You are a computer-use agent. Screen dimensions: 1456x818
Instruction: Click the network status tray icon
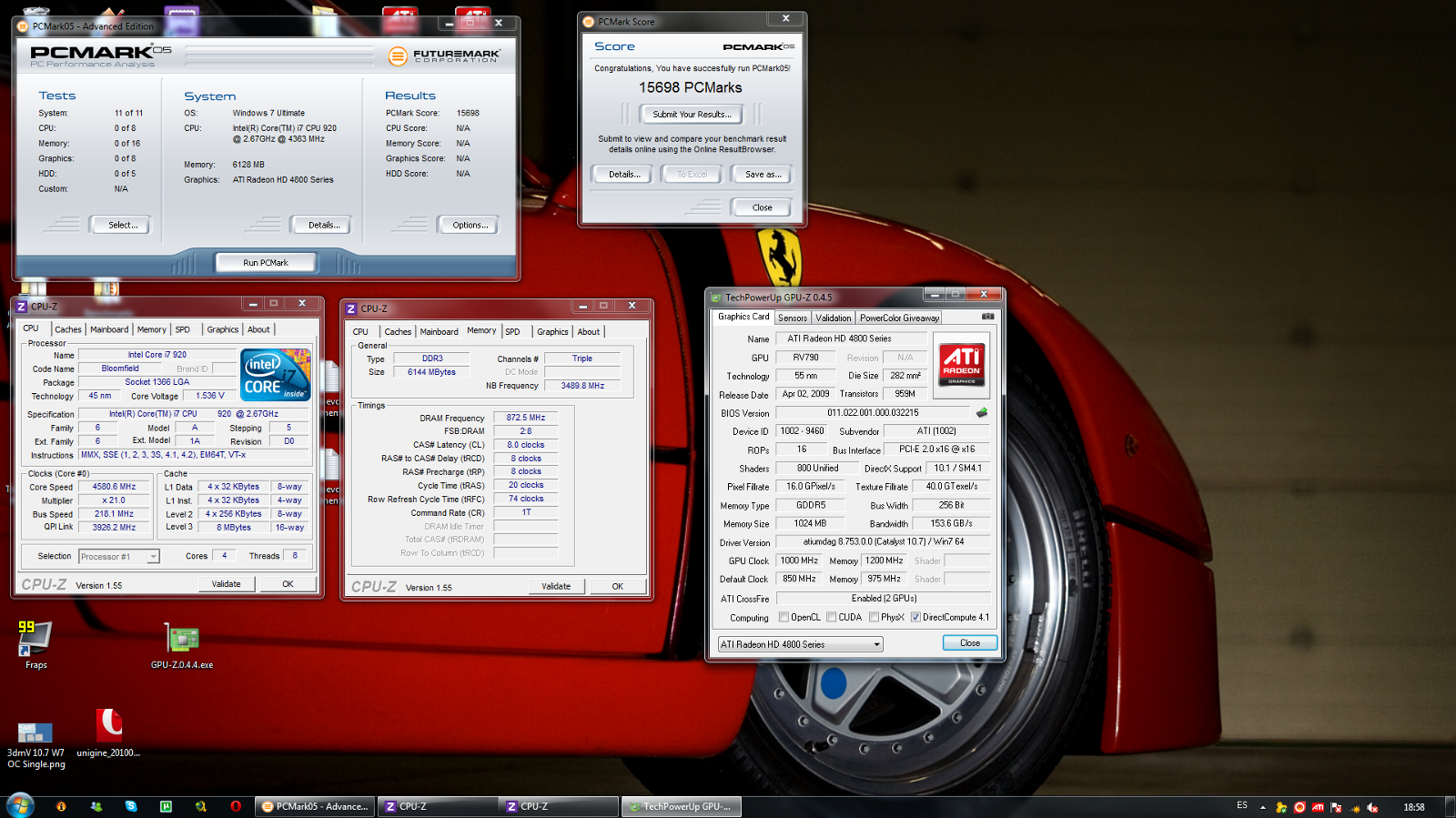pyautogui.click(x=1354, y=807)
